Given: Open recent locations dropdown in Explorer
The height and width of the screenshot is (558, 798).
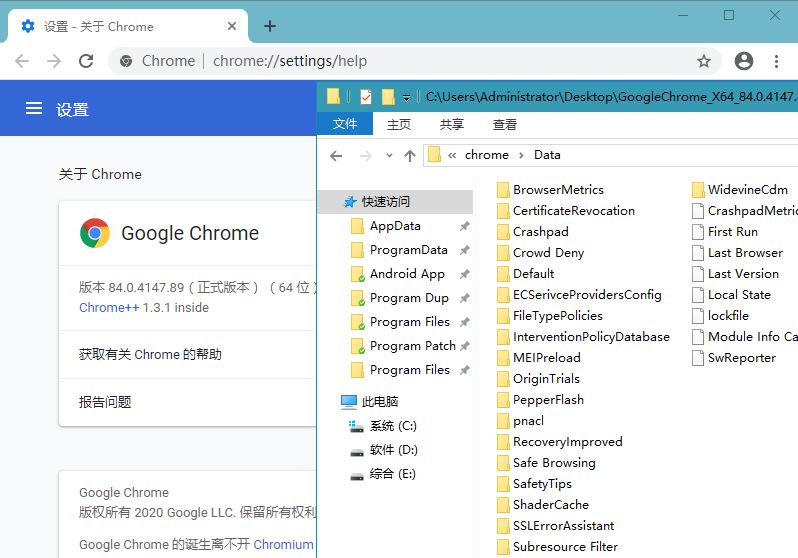Looking at the screenshot, I should (389, 155).
